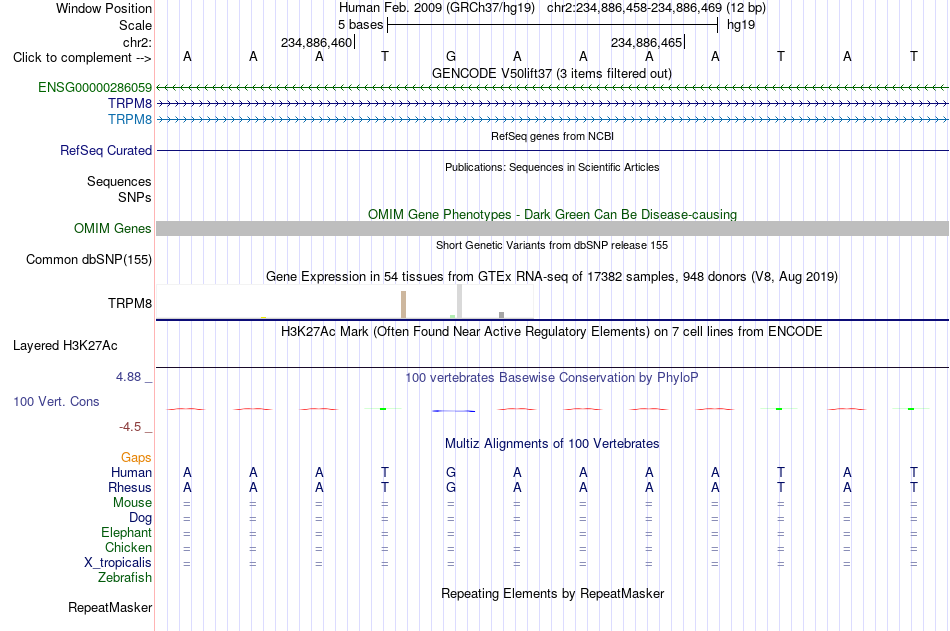Click the RefSeq Curated track label
Image resolution: width=950 pixels, height=631 pixels.
tap(105, 150)
